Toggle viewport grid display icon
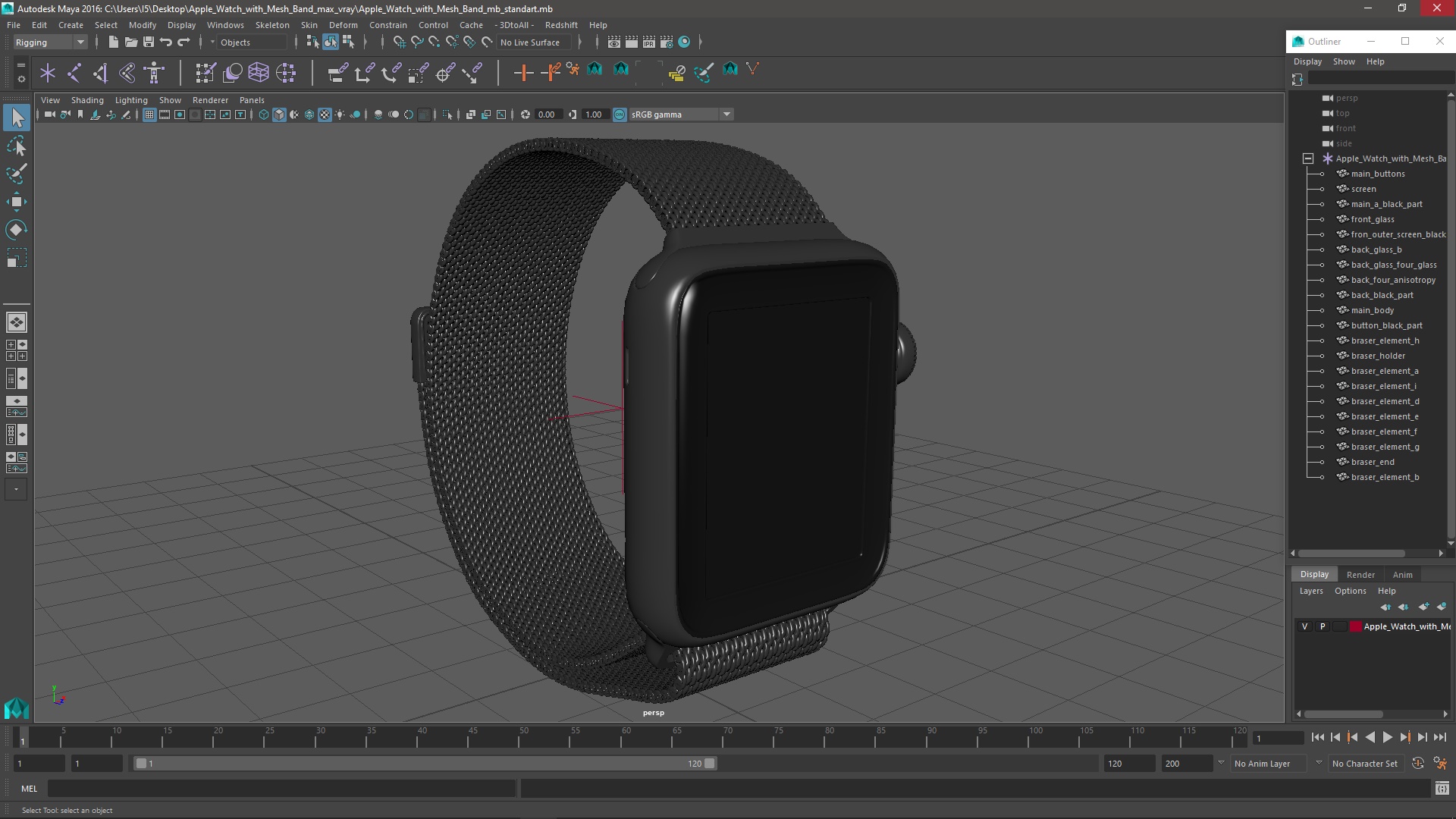Viewport: 1456px width, 819px height. (149, 115)
